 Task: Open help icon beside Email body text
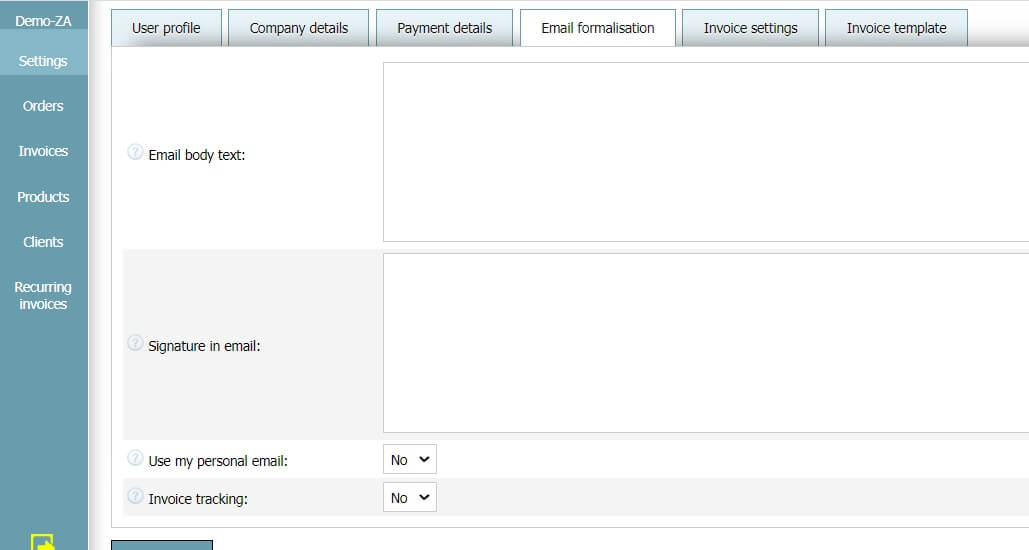tap(135, 152)
